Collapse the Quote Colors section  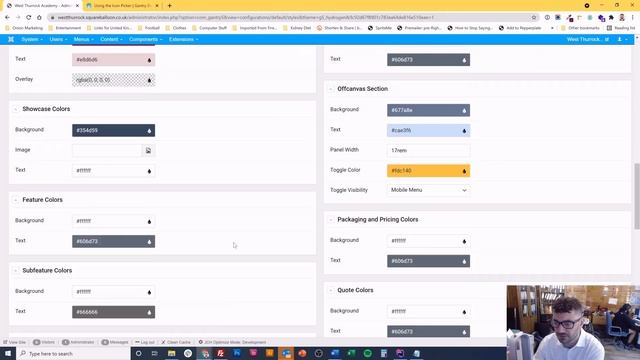pos(331,290)
